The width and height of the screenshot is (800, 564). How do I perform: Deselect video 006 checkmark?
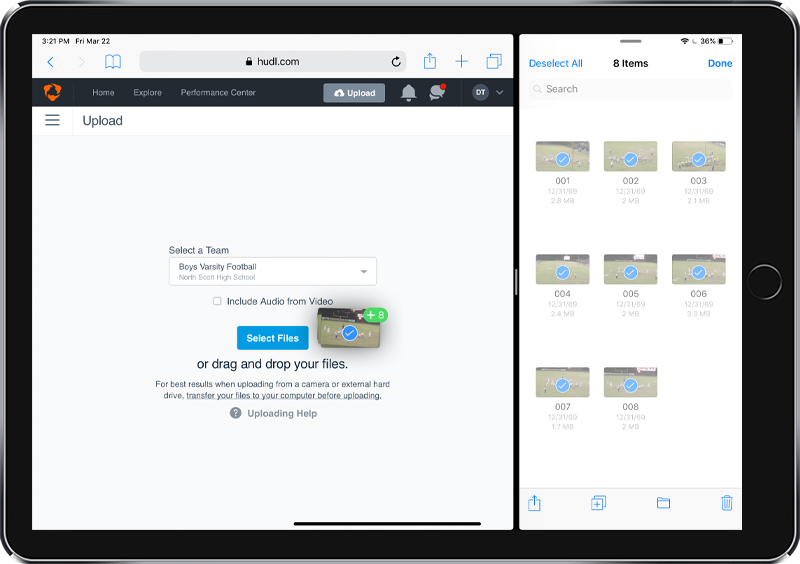698,272
